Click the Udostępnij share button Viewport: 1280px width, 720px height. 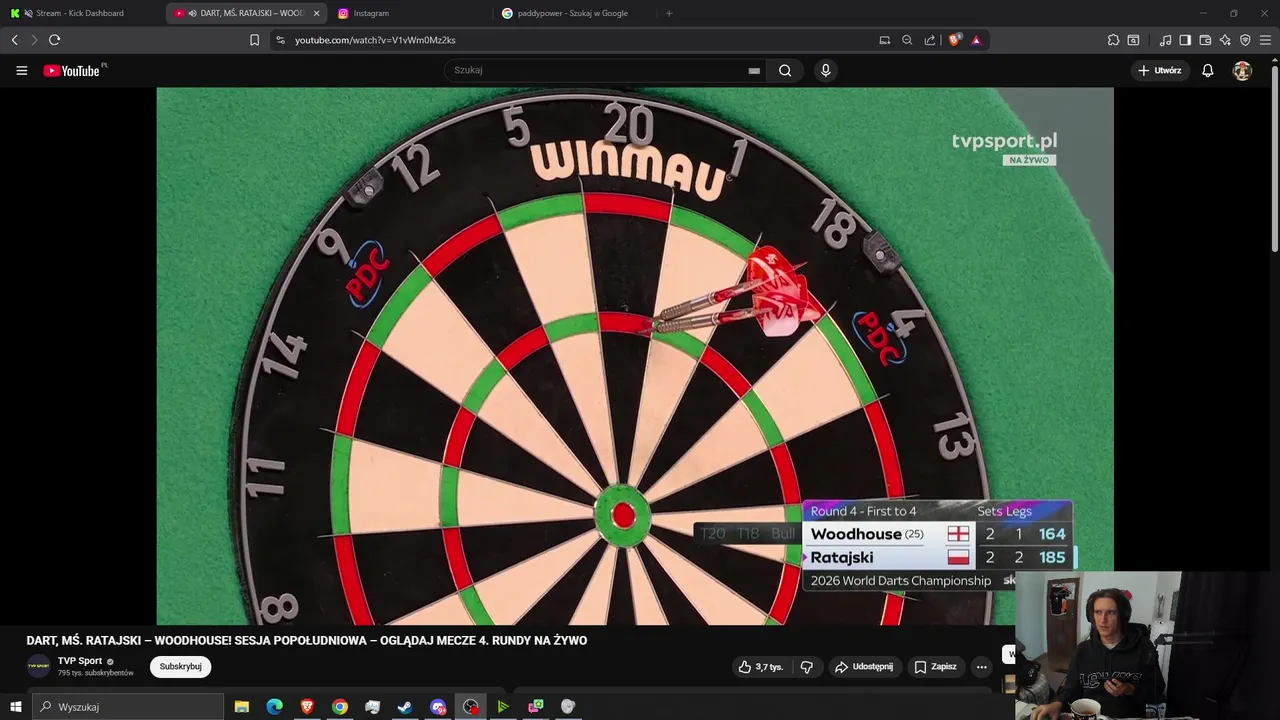tap(865, 667)
